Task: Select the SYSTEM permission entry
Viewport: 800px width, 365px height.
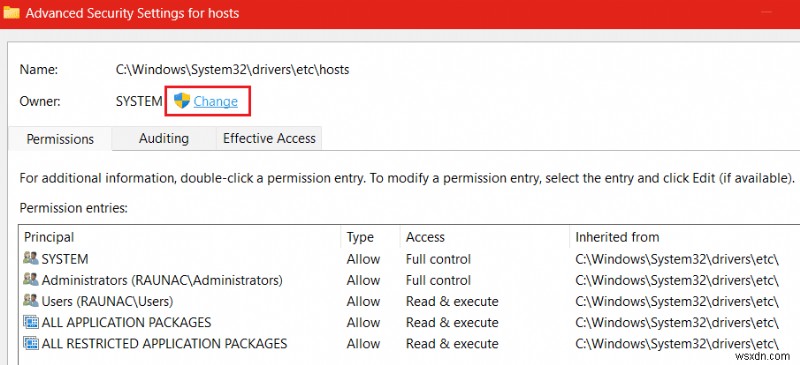Action: 409,259
